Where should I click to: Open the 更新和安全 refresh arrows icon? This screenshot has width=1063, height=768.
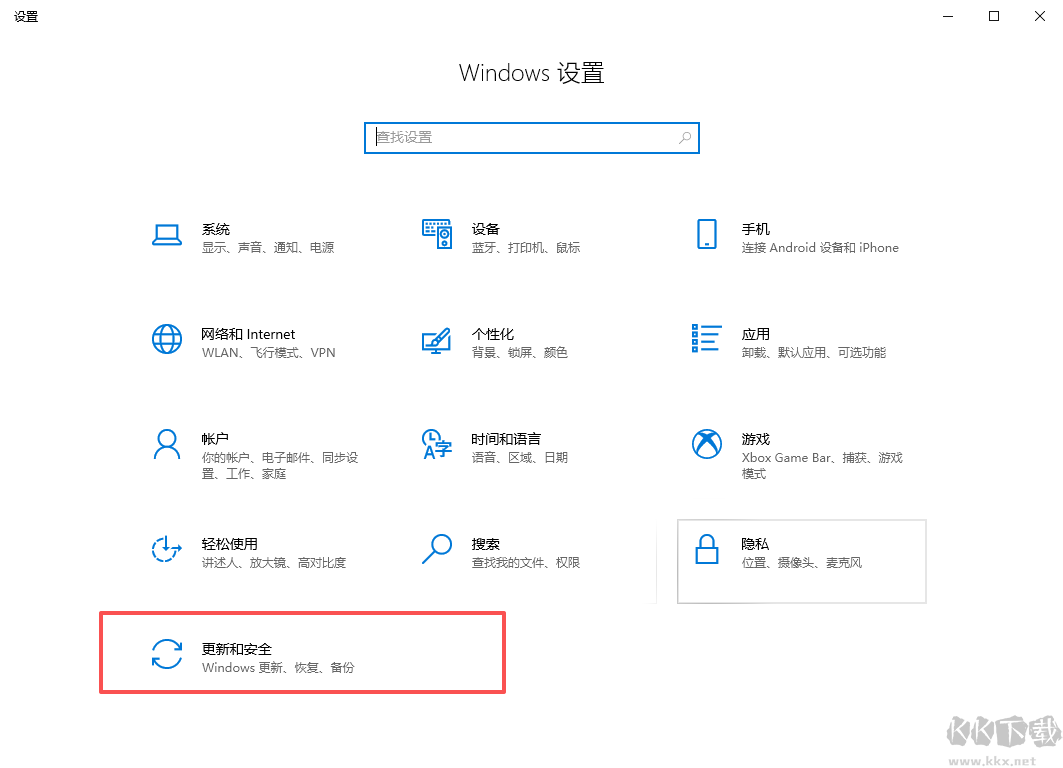tap(167, 654)
